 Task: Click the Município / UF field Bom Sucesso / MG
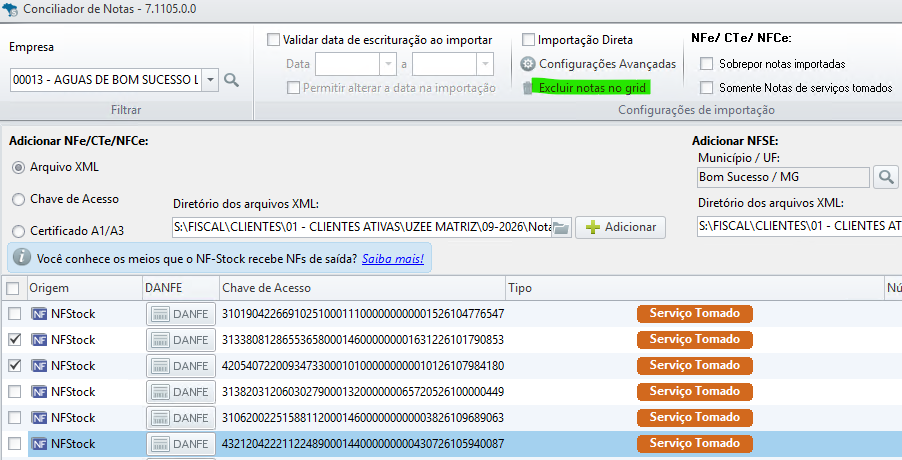tap(783, 177)
